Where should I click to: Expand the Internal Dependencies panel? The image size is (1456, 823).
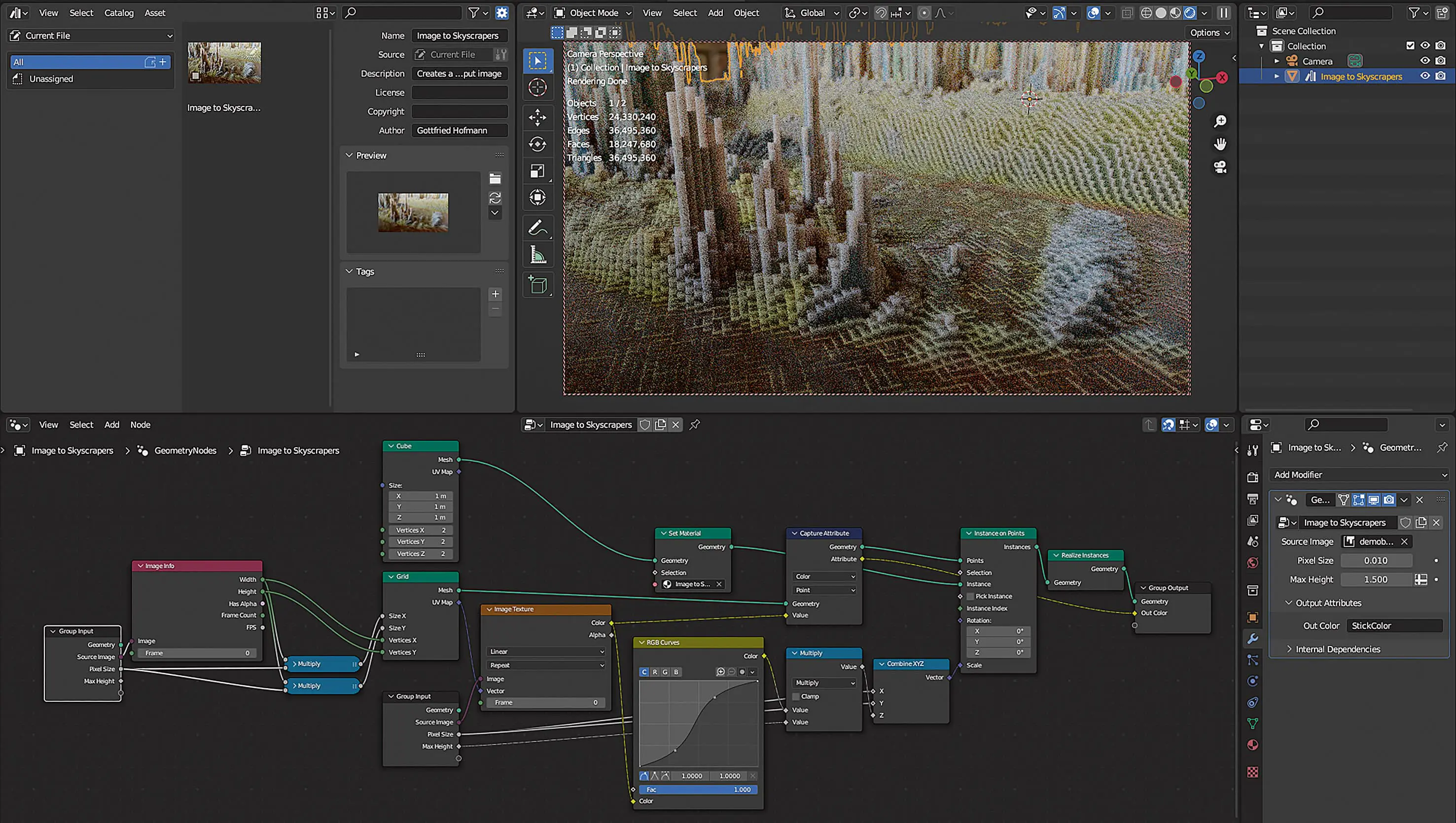coord(1337,649)
